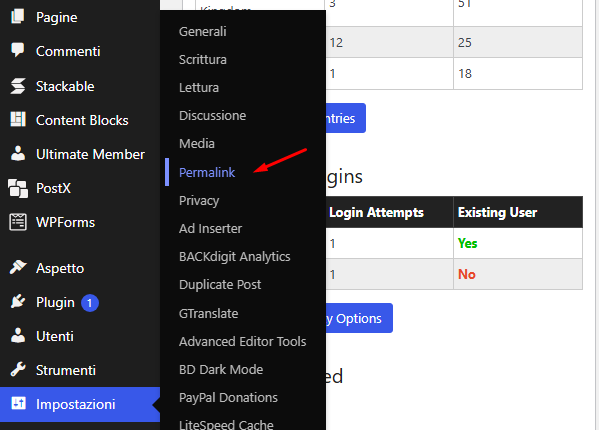Click the Plugin update count badge
The image size is (599, 430).
pyautogui.click(x=89, y=303)
